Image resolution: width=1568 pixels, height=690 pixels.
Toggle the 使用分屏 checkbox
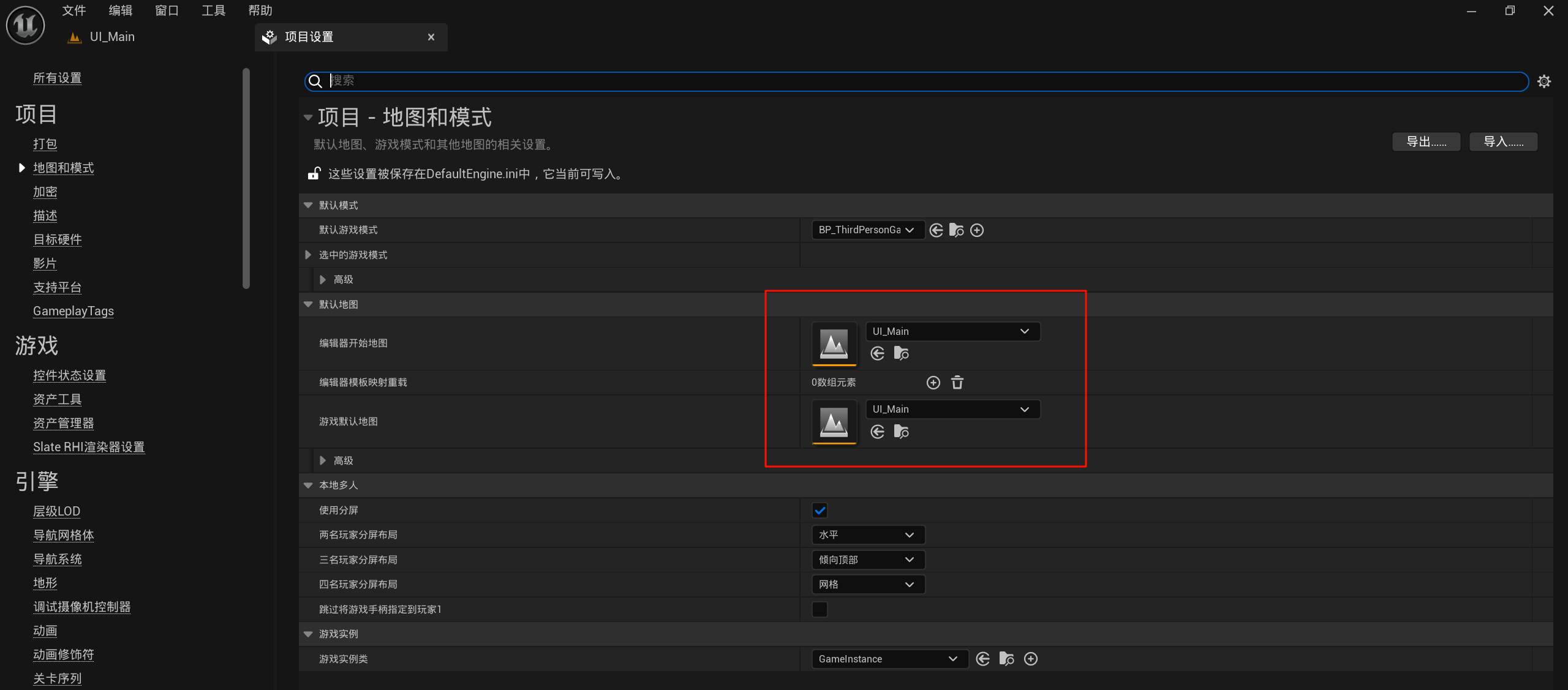820,511
